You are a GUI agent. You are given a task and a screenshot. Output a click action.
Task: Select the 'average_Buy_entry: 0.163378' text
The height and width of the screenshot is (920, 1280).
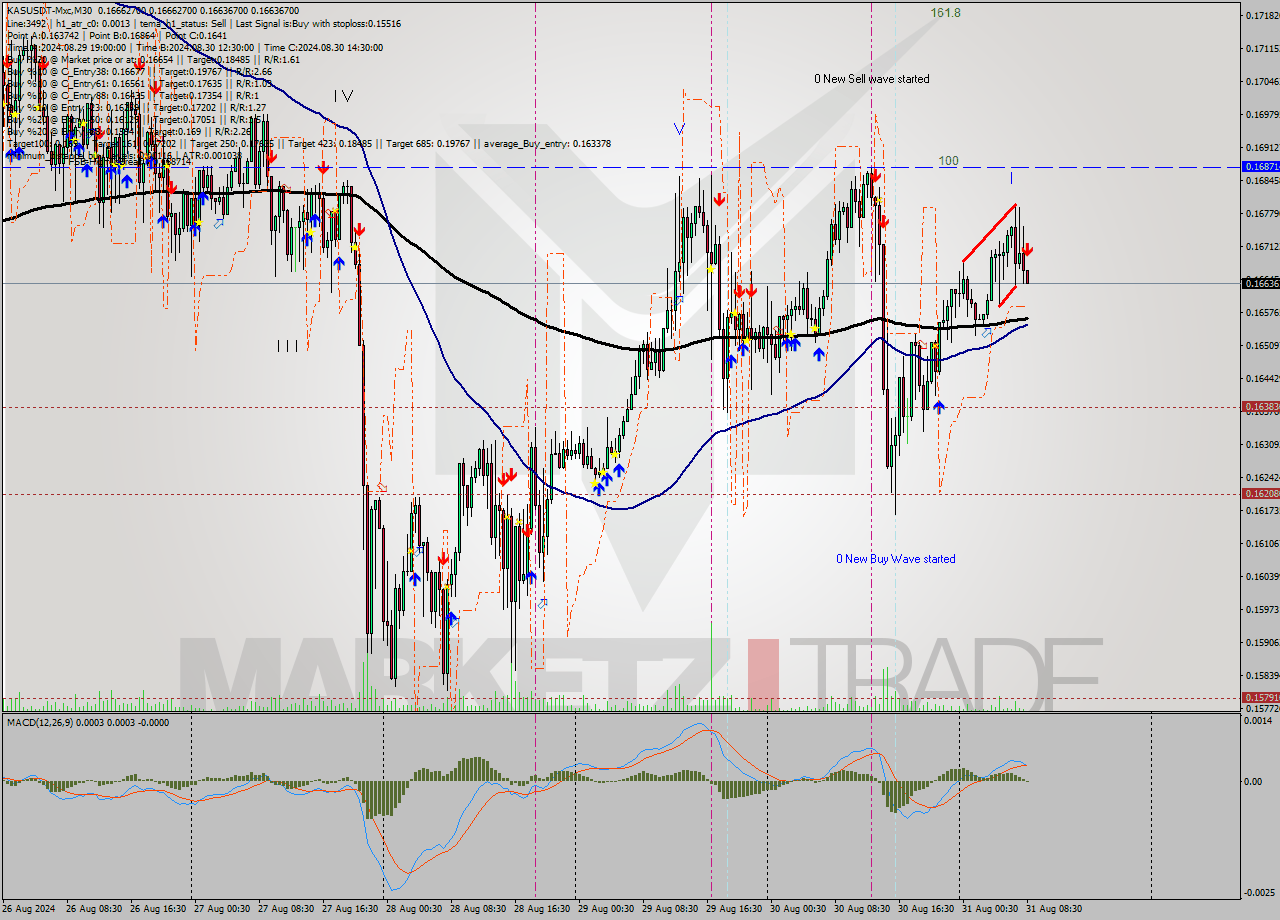click(x=547, y=143)
